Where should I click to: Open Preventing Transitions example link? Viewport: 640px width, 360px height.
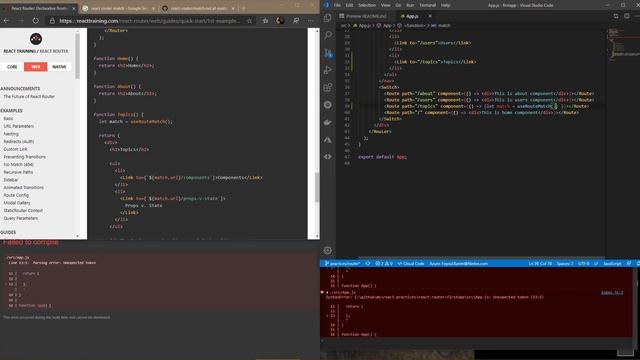click(24, 157)
